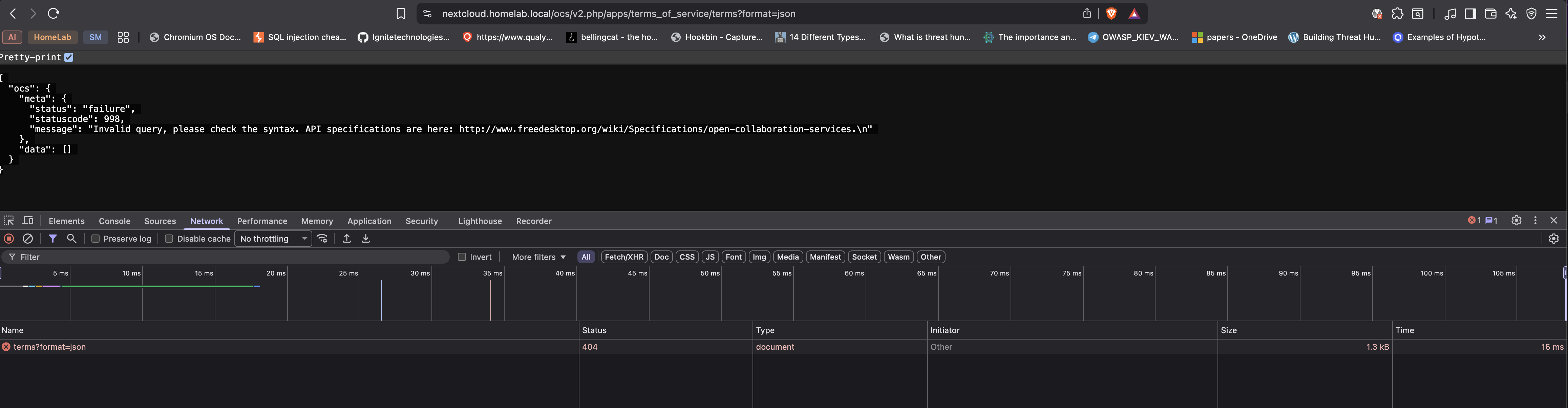
Task: Expand the More filters menu
Action: (538, 257)
